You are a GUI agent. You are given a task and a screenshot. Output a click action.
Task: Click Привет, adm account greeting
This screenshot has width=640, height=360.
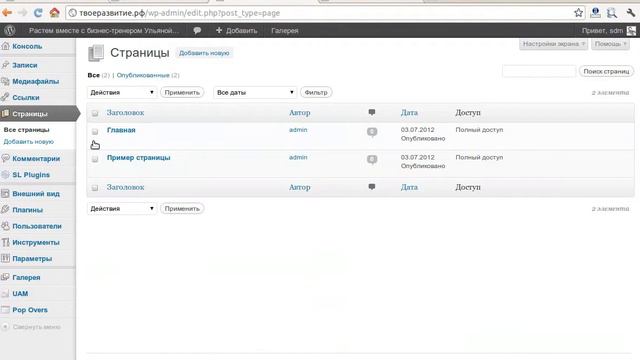click(602, 31)
